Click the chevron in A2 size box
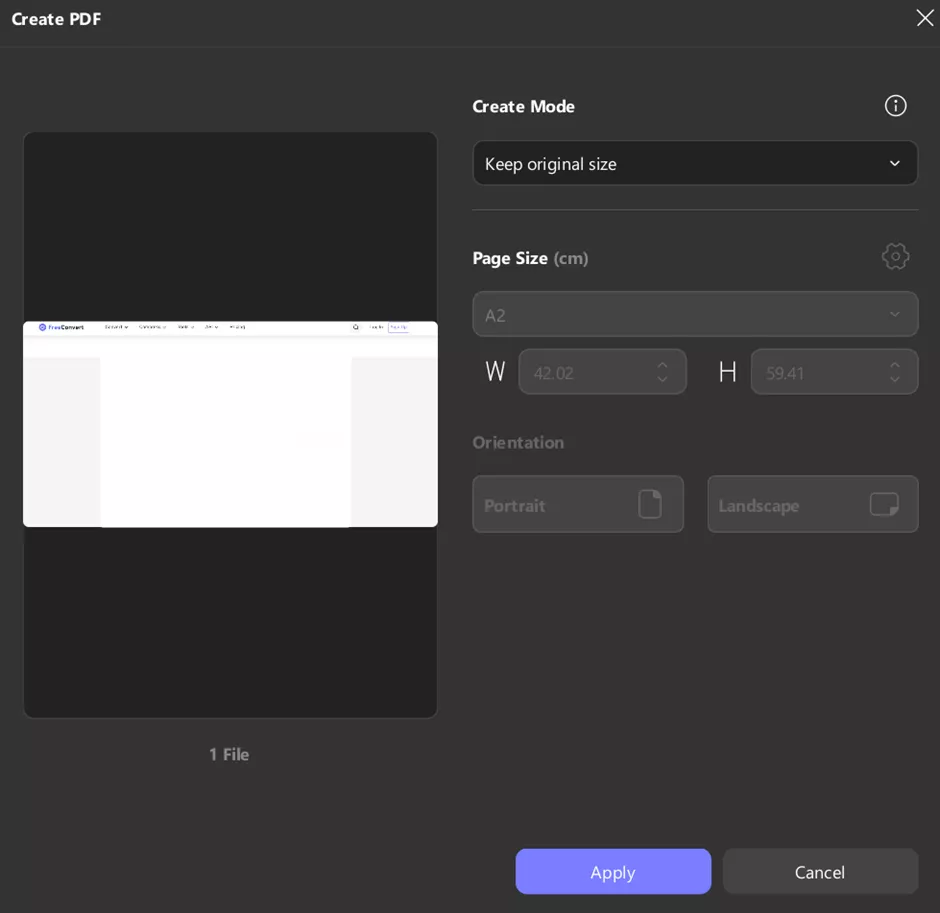 click(894, 315)
